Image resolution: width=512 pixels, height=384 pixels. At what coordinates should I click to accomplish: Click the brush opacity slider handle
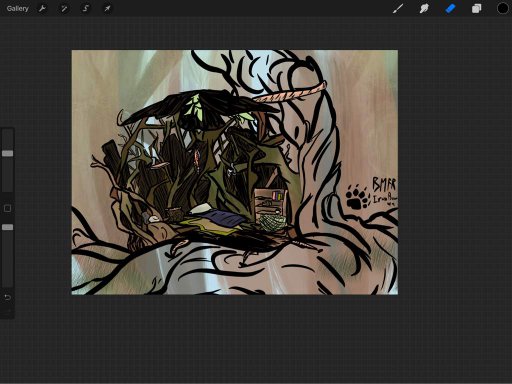pos(8,227)
